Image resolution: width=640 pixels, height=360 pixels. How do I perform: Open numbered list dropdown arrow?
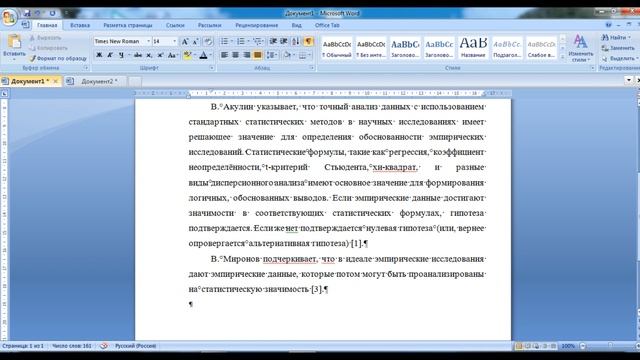pyautogui.click(x=248, y=41)
